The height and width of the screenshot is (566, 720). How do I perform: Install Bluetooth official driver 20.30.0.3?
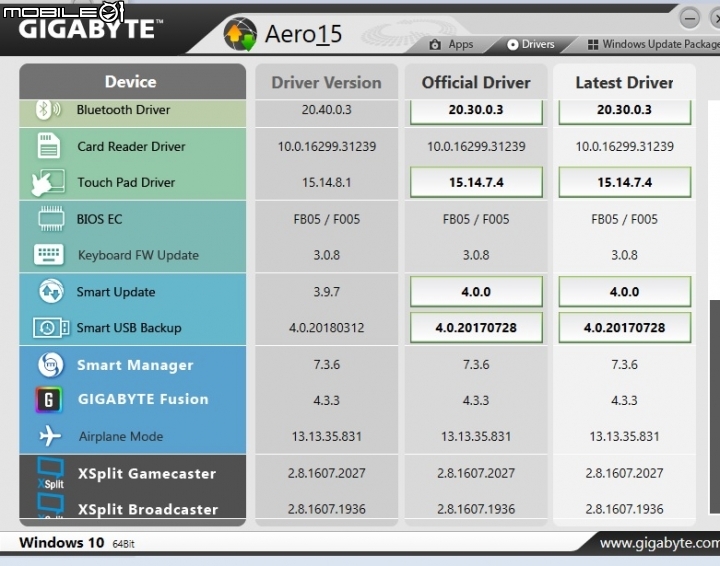click(x=476, y=112)
